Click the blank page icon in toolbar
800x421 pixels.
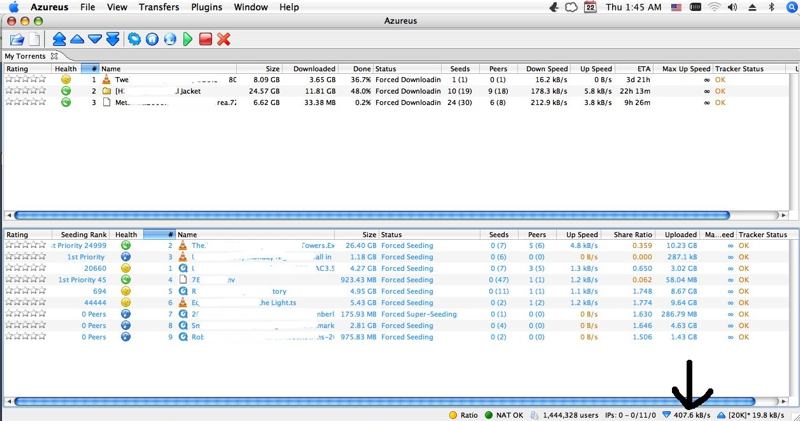34,39
